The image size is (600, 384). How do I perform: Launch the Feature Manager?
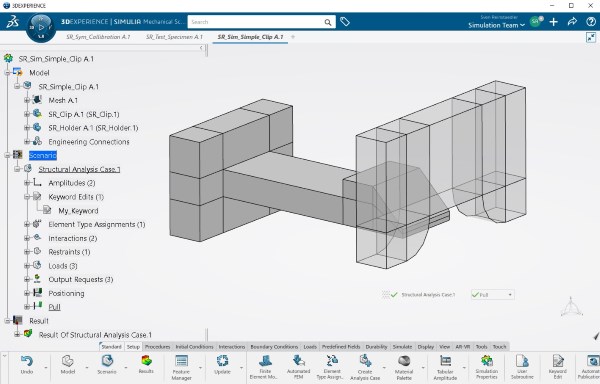(x=181, y=361)
